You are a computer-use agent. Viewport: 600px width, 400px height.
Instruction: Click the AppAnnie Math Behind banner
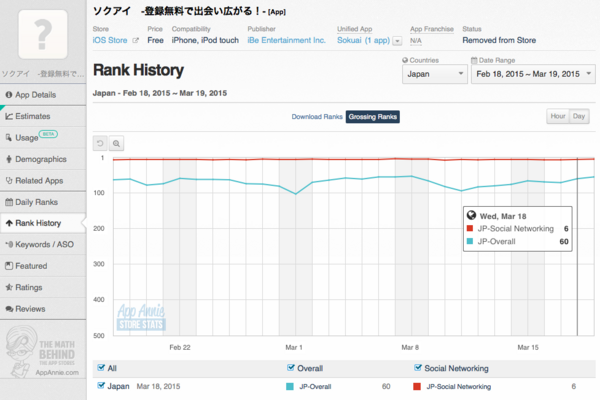click(x=43, y=351)
